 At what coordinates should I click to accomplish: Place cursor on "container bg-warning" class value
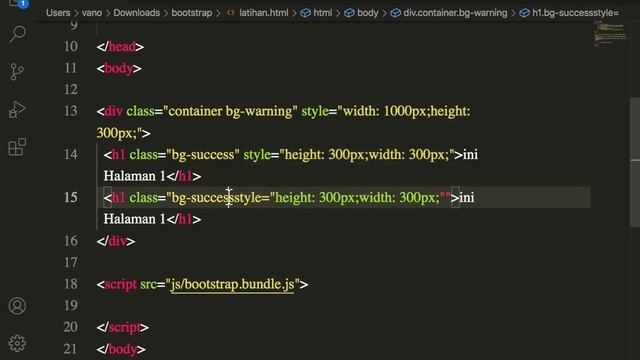tap(231, 111)
